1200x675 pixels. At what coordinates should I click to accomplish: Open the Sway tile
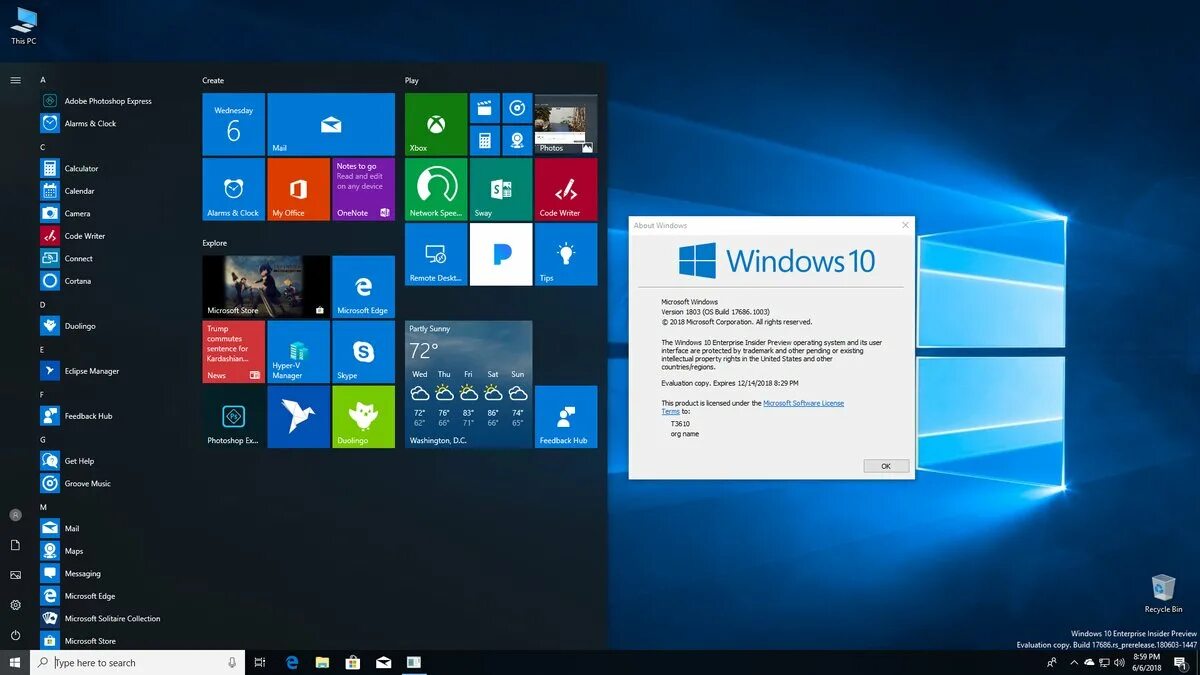click(x=501, y=189)
